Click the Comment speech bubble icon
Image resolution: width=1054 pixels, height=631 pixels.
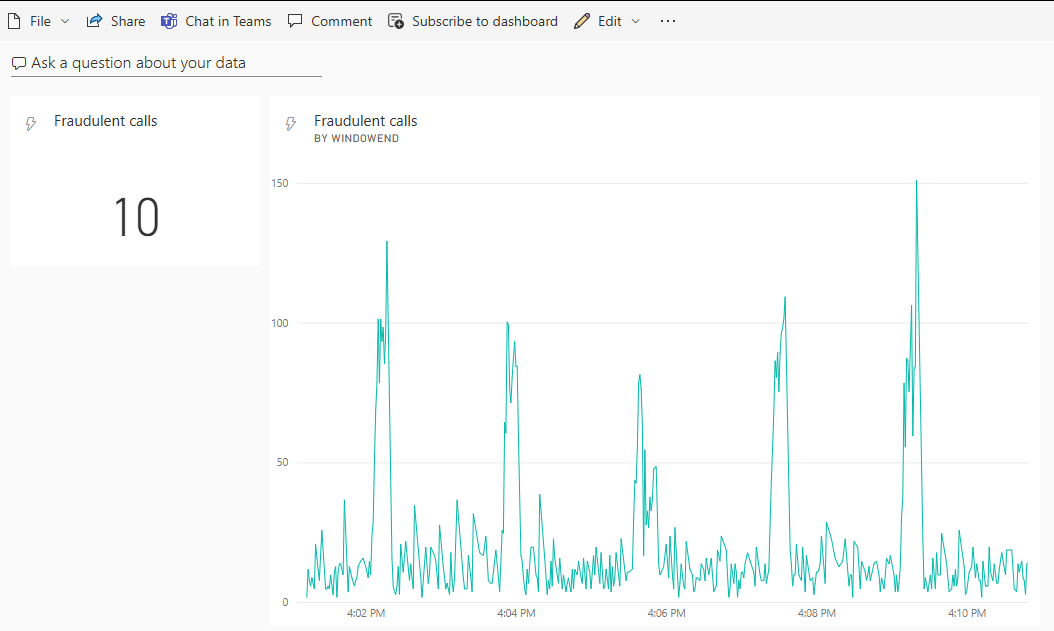pos(295,22)
